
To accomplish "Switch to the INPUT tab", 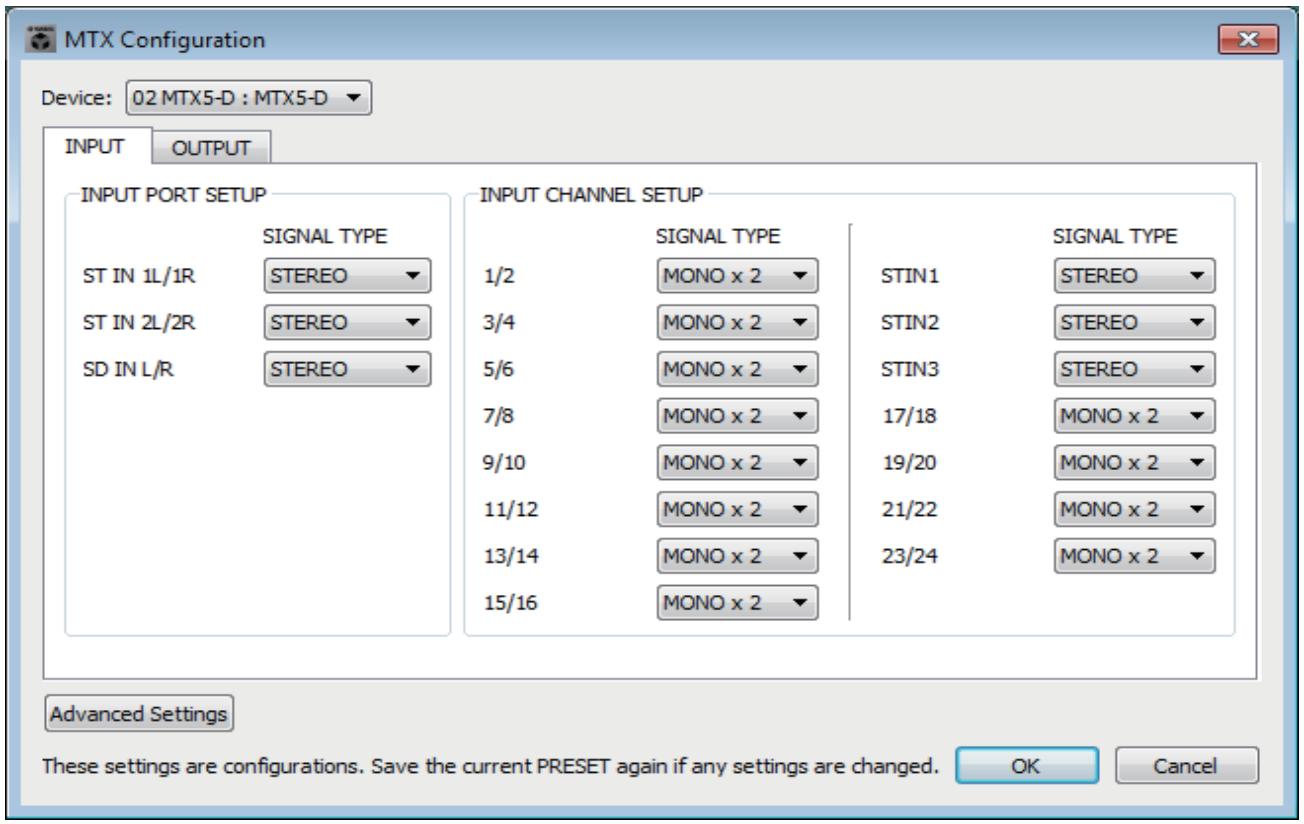I will pos(98,146).
